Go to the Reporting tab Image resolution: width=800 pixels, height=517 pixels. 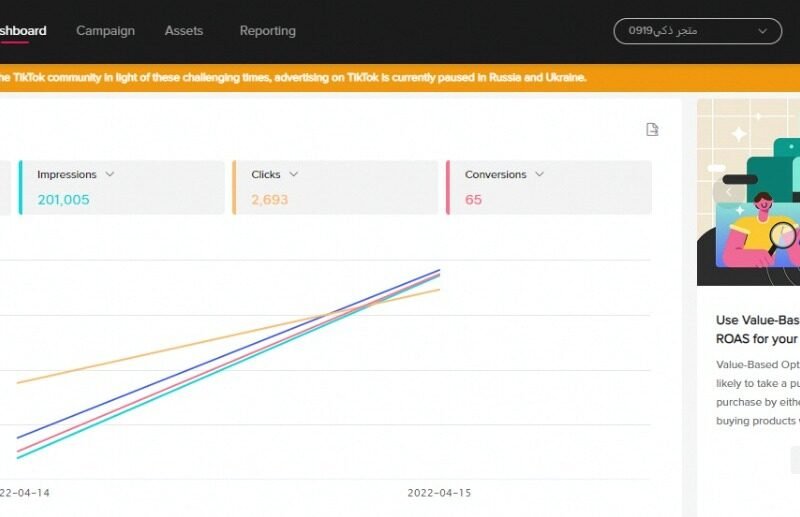pyautogui.click(x=267, y=31)
